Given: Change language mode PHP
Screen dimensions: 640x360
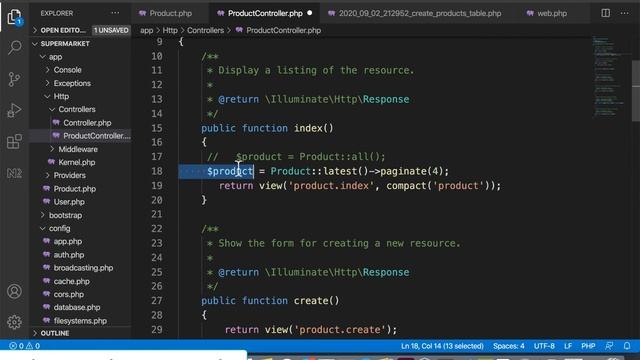Looking at the screenshot, I should pyautogui.click(x=588, y=346).
